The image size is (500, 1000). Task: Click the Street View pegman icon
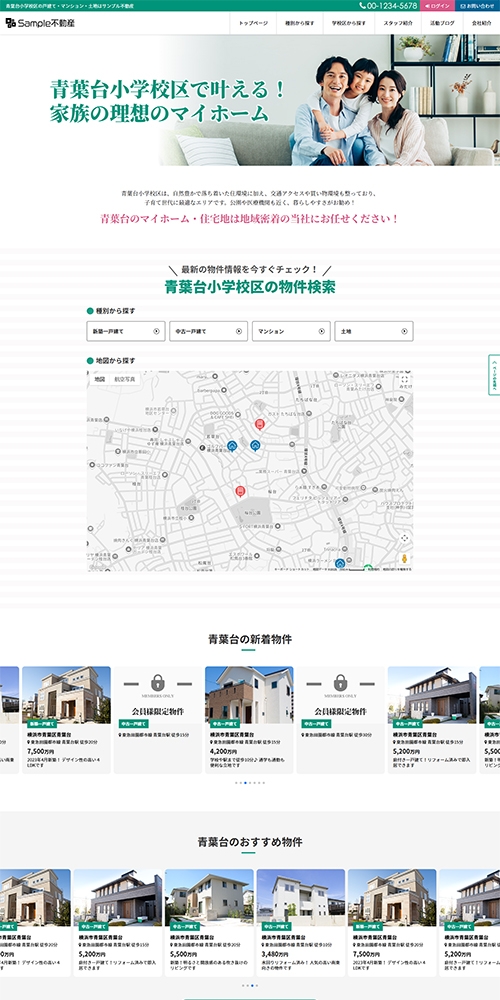point(404,559)
